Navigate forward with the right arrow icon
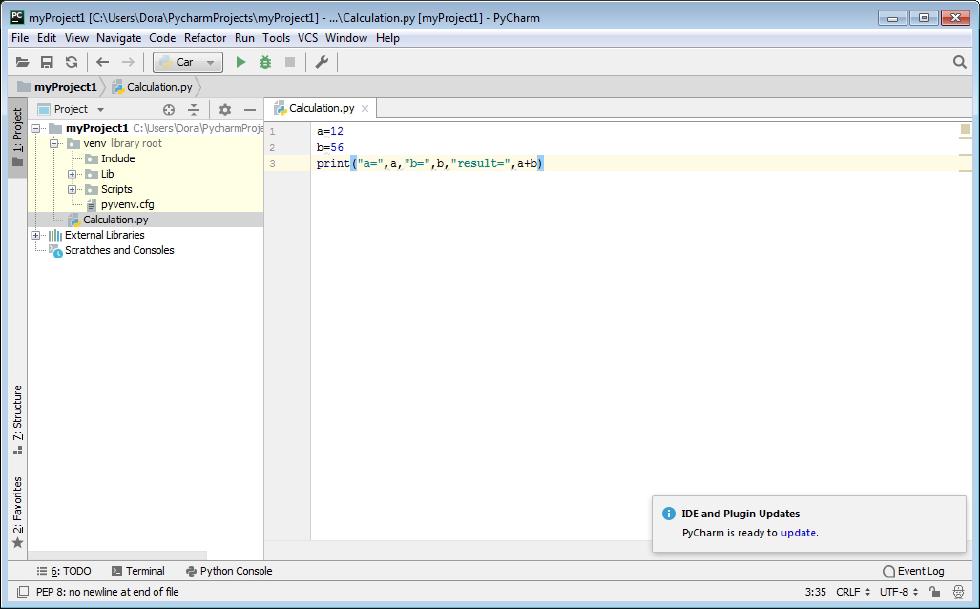This screenshot has height=609, width=980. [x=128, y=62]
